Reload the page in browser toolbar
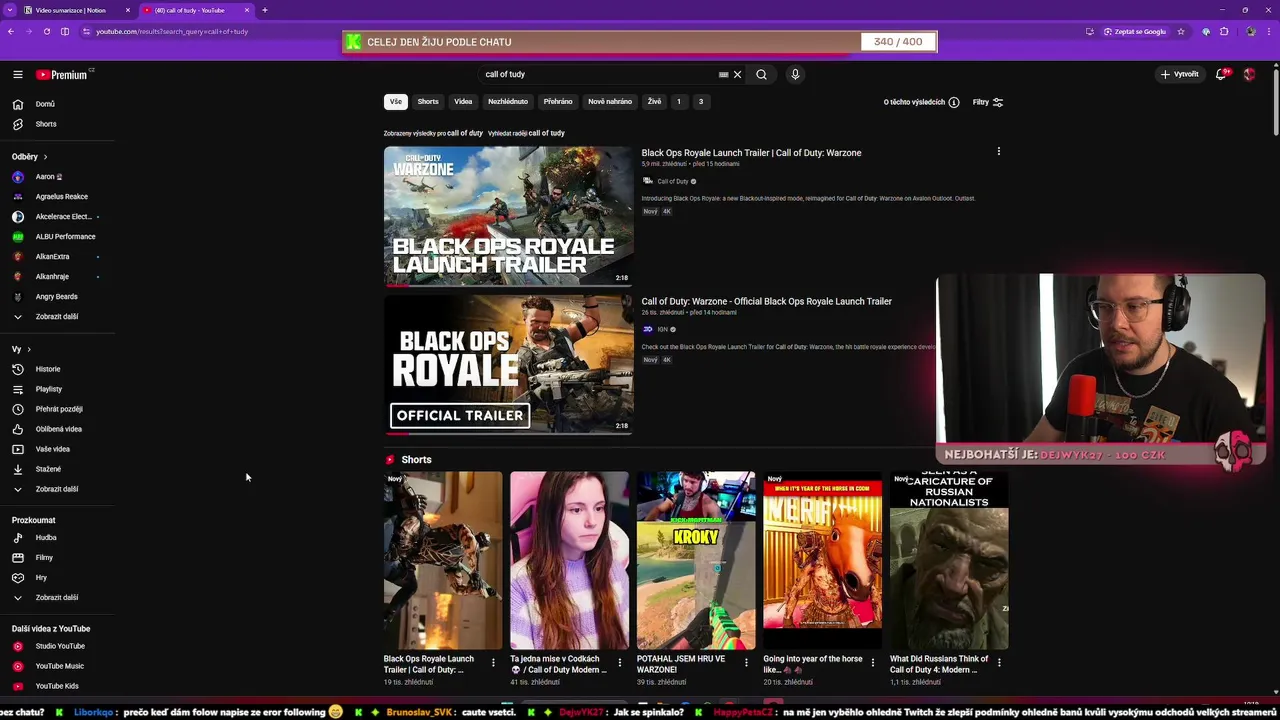Screen dimensions: 1280x720 click(47, 31)
